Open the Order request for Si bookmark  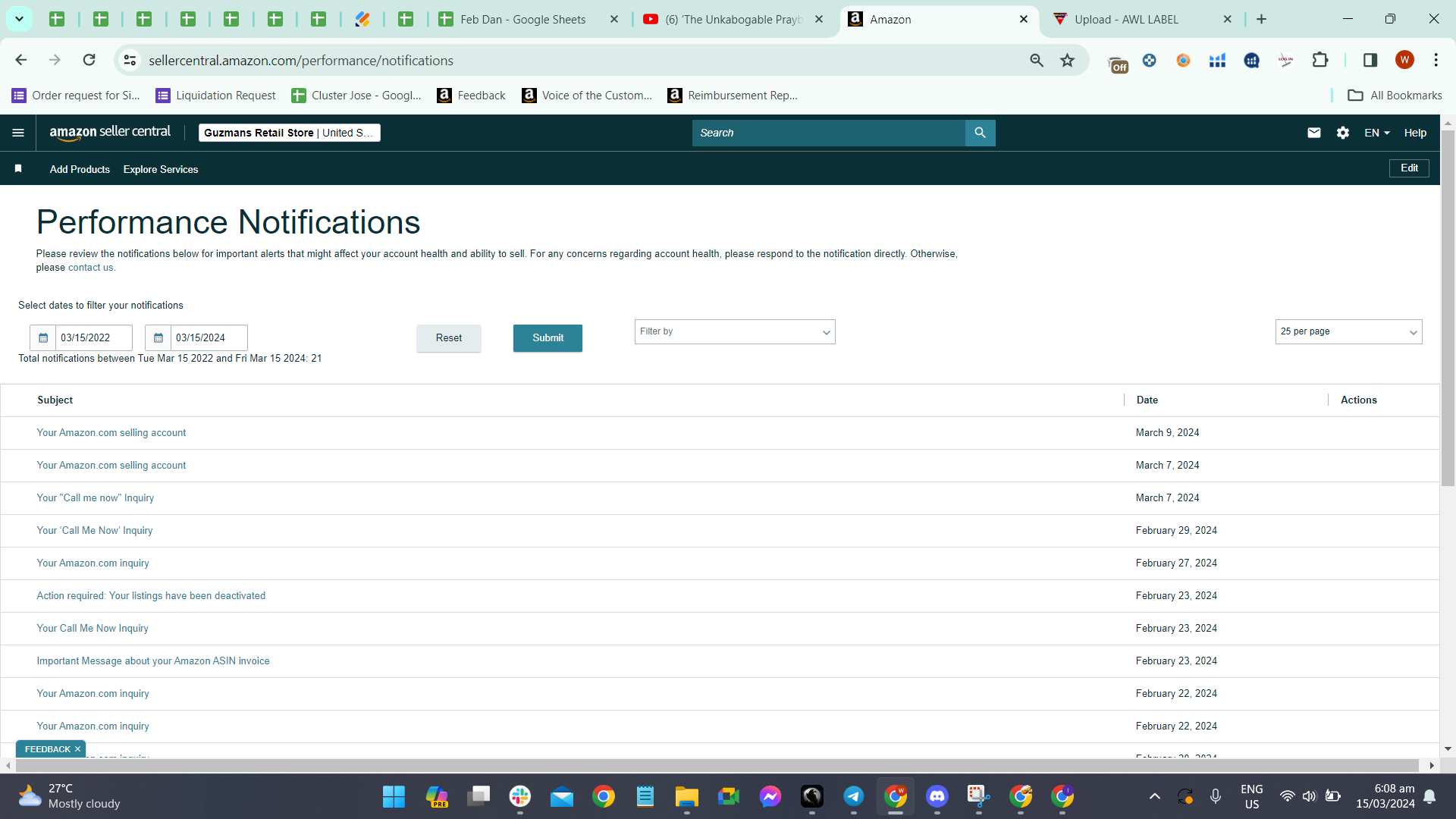tap(76, 96)
